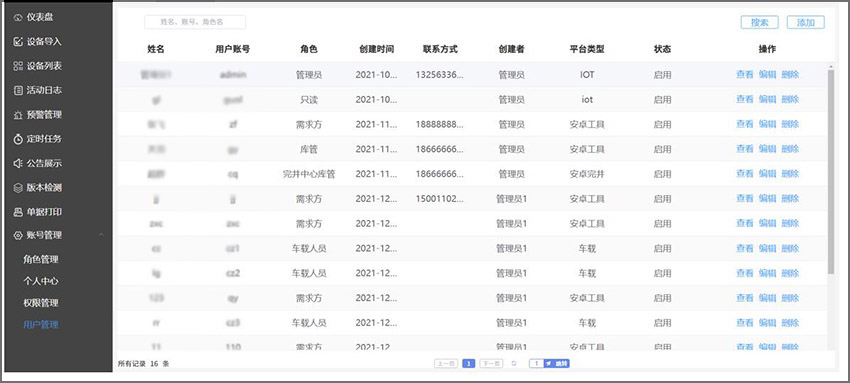
Task: Click the 设备导入 icon in sidebar
Action: click(x=18, y=42)
